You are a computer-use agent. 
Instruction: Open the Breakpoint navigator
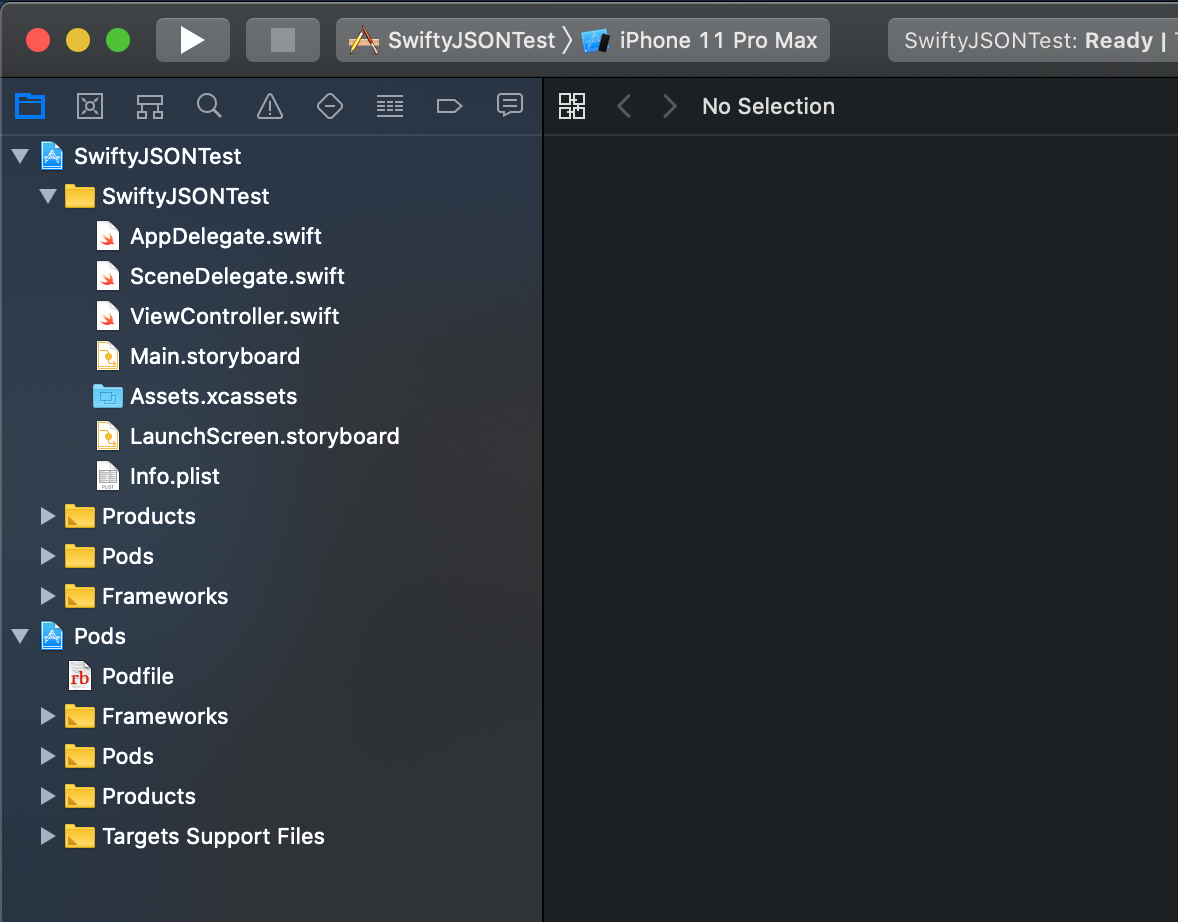(x=449, y=106)
